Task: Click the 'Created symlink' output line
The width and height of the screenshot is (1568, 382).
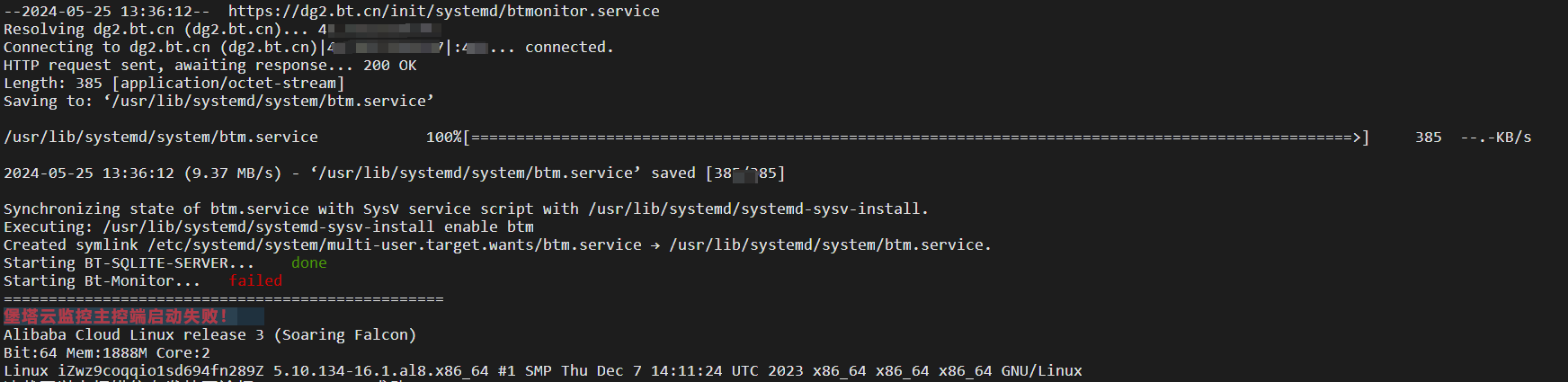Action: [497, 244]
